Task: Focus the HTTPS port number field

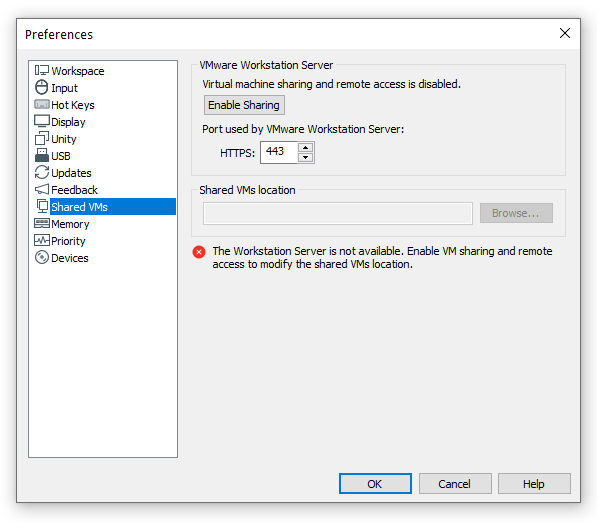Action: click(279, 152)
